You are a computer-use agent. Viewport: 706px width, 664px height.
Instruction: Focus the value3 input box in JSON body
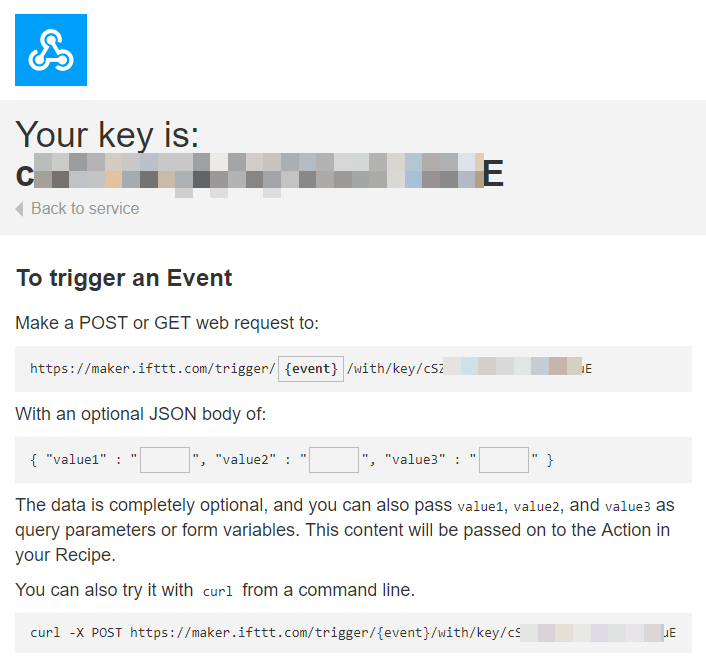pos(504,460)
